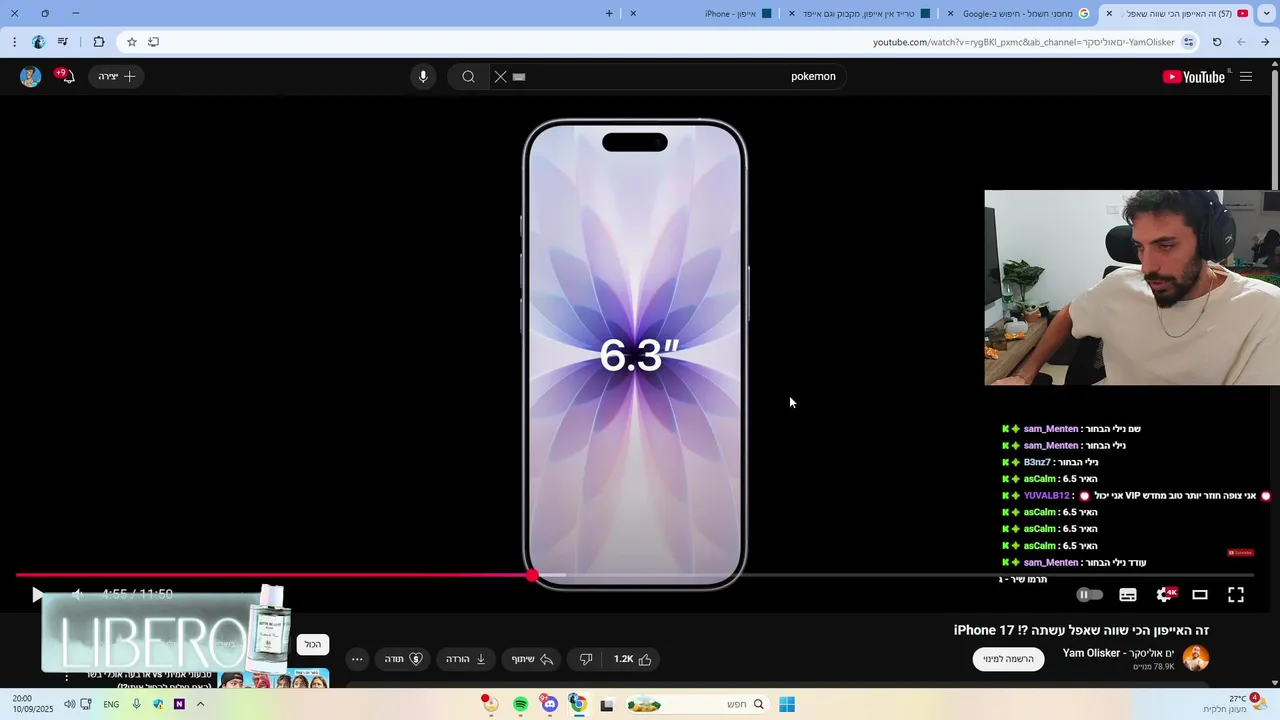Close the iPhone - אייפון tab
Image resolution: width=1280 pixels, height=720 pixels.
pyautogui.click(x=633, y=14)
